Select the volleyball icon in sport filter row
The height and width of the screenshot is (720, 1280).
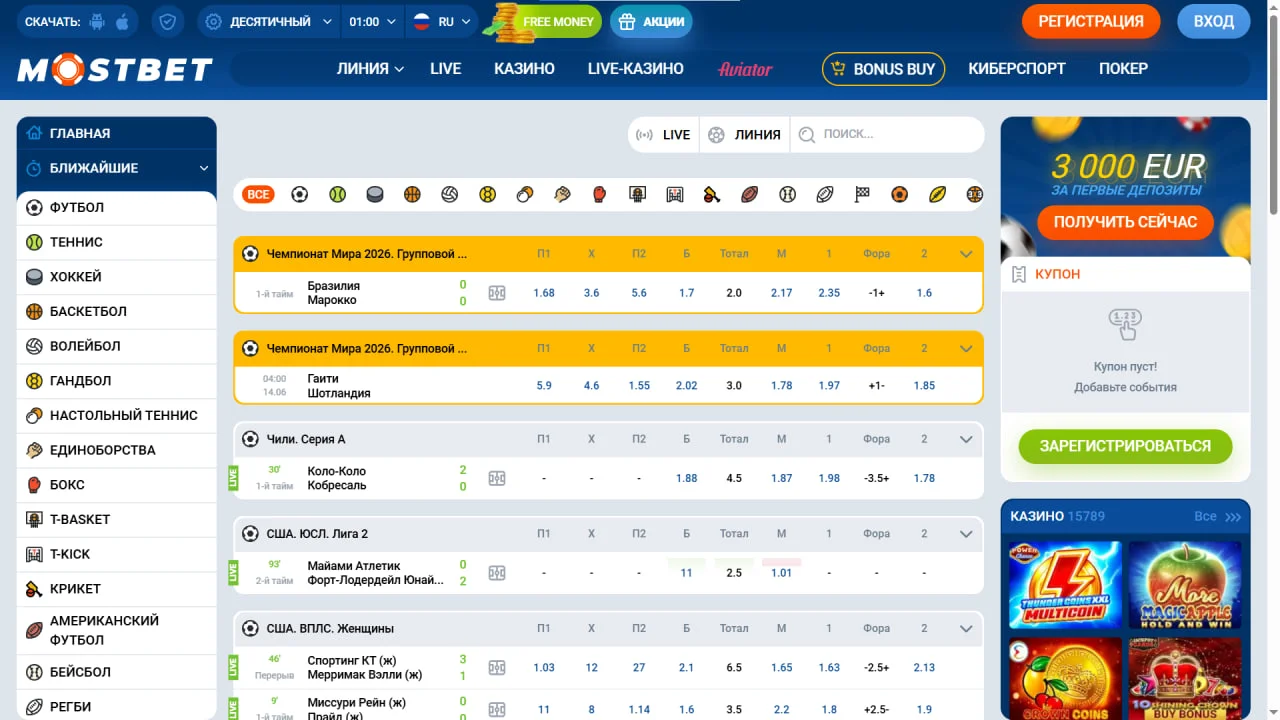(x=450, y=194)
